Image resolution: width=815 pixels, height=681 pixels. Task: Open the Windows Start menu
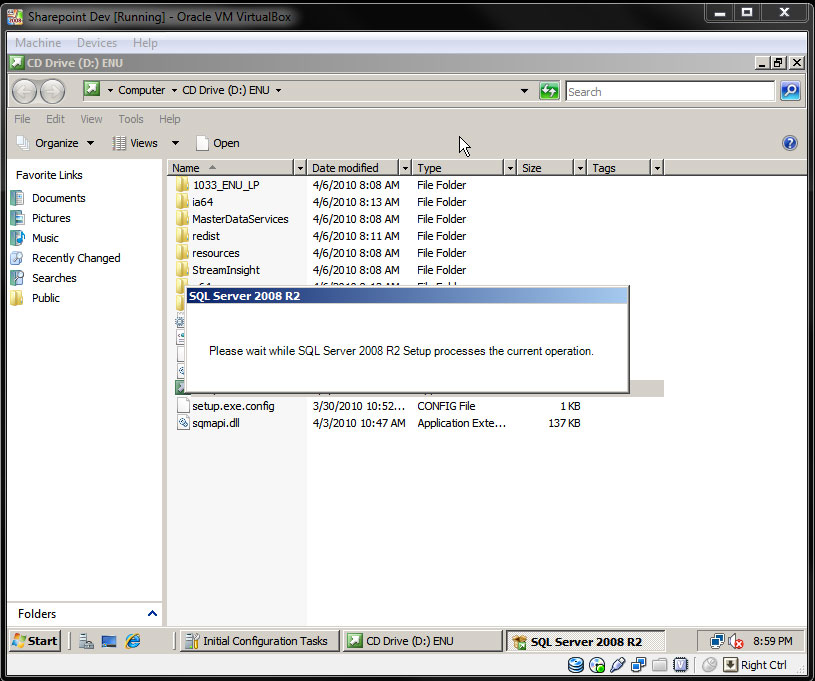pyautogui.click(x=35, y=641)
